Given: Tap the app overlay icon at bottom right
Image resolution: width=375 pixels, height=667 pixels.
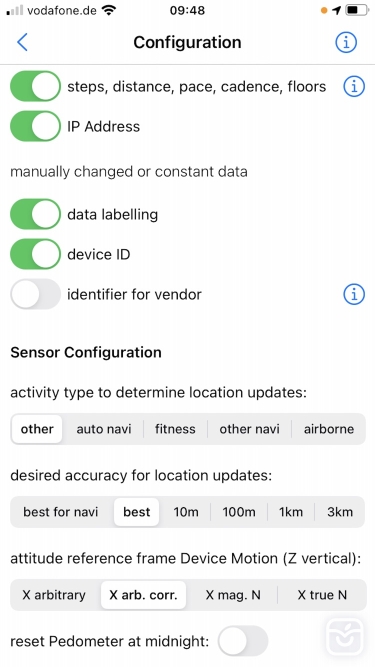Looking at the screenshot, I should [x=345, y=636].
